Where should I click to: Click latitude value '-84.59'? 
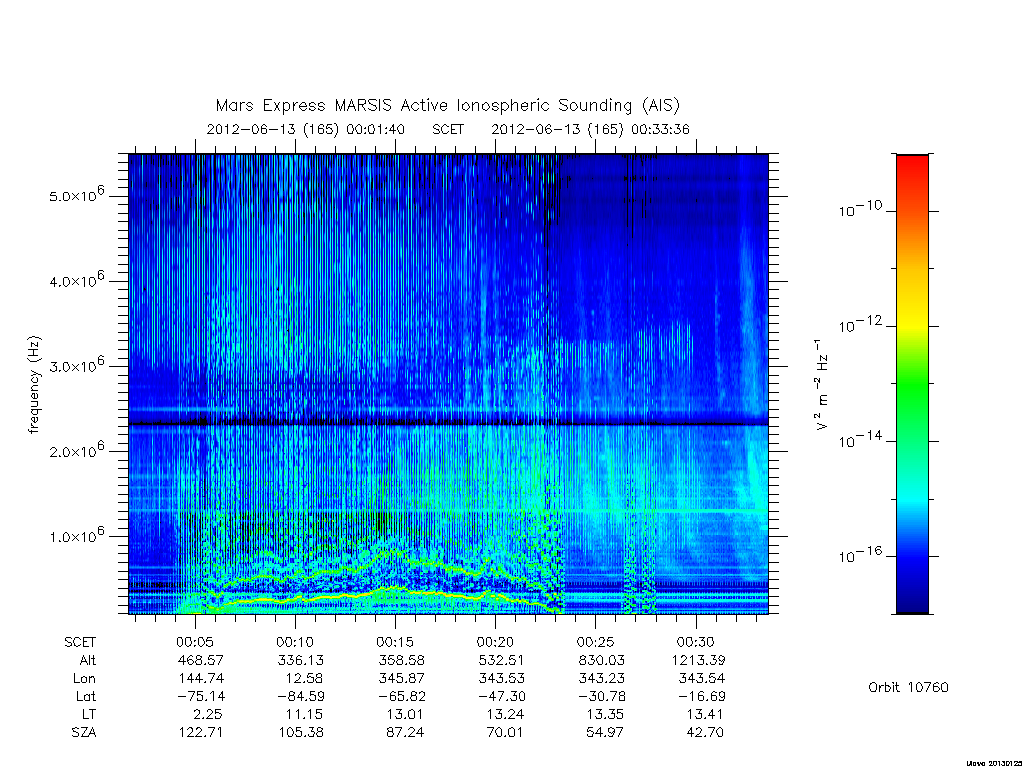coord(300,697)
